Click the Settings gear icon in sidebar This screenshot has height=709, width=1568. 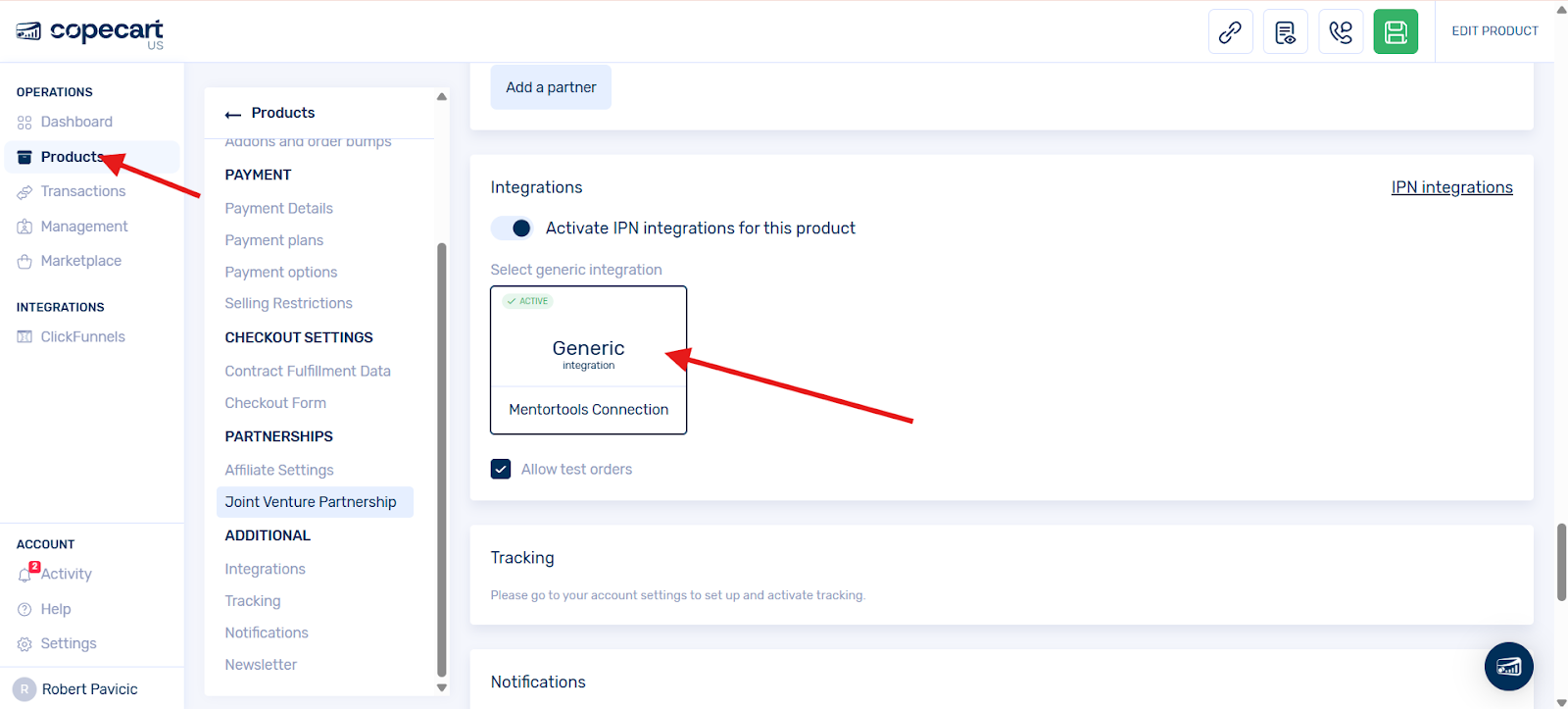(x=24, y=644)
